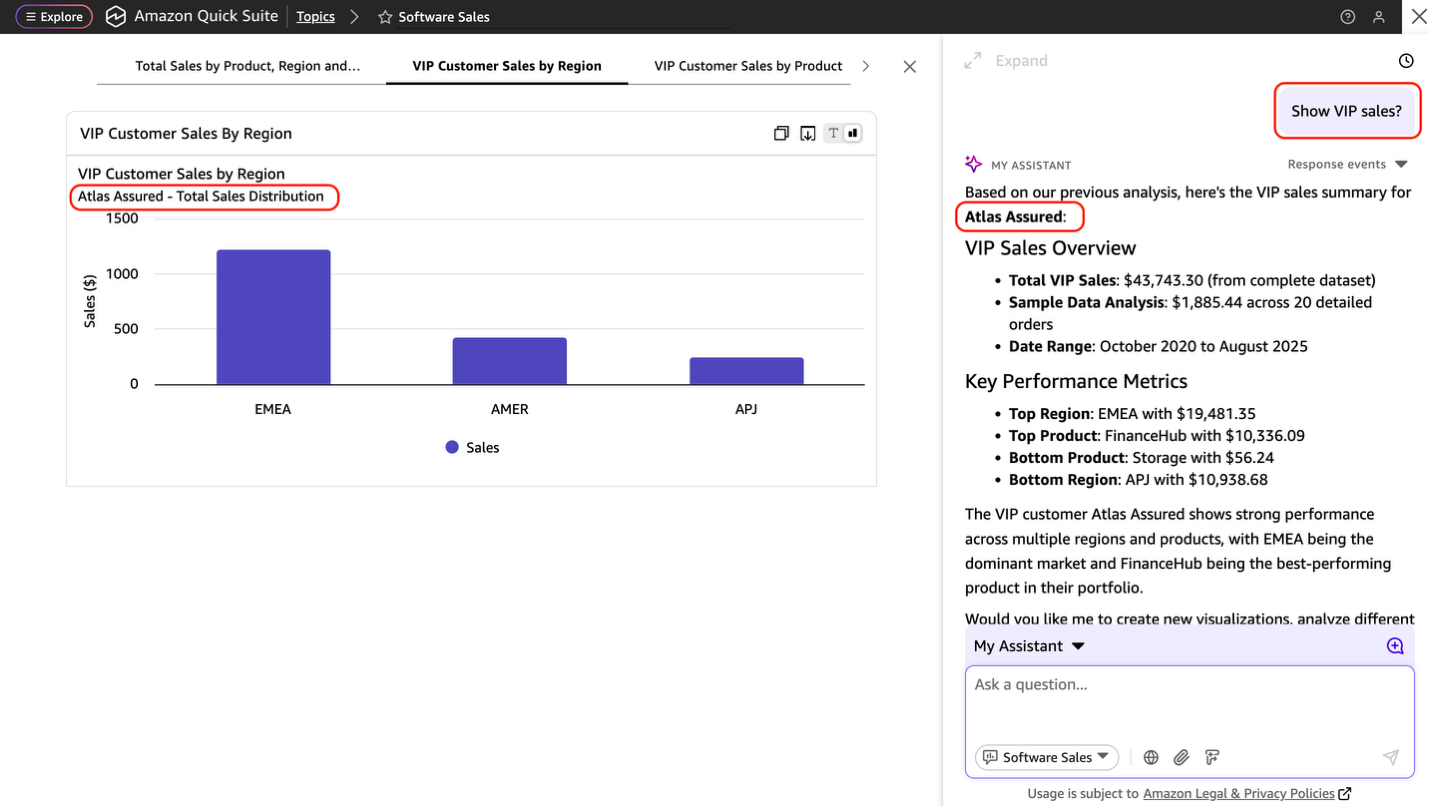Go to the Topics breadcrumb link
The width and height of the screenshot is (1429, 806).
tap(315, 17)
